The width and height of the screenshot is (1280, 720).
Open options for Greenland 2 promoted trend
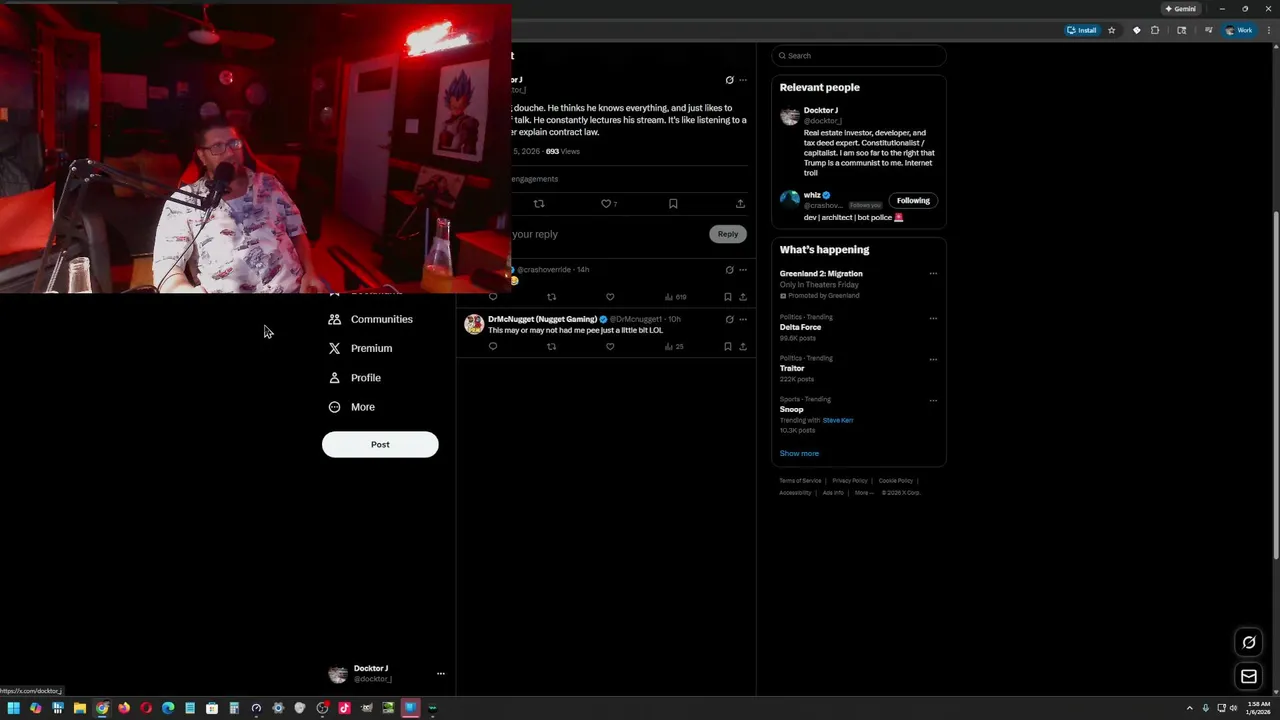pyautogui.click(x=933, y=274)
